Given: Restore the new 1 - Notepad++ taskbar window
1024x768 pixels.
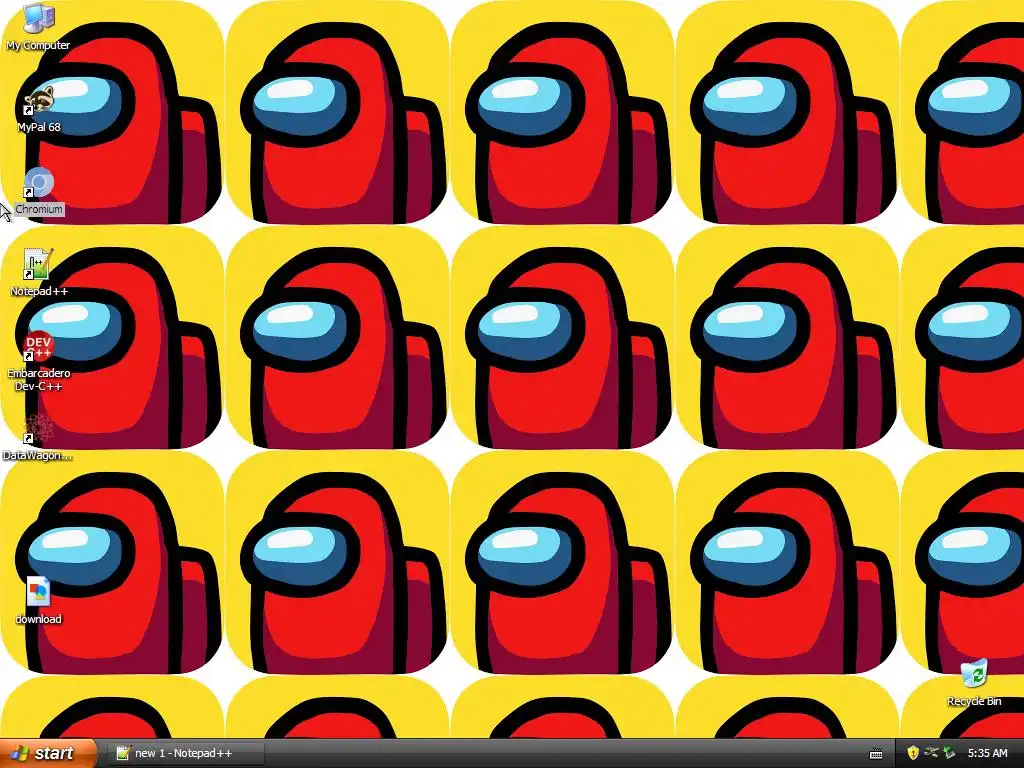Looking at the screenshot, I should [x=185, y=753].
